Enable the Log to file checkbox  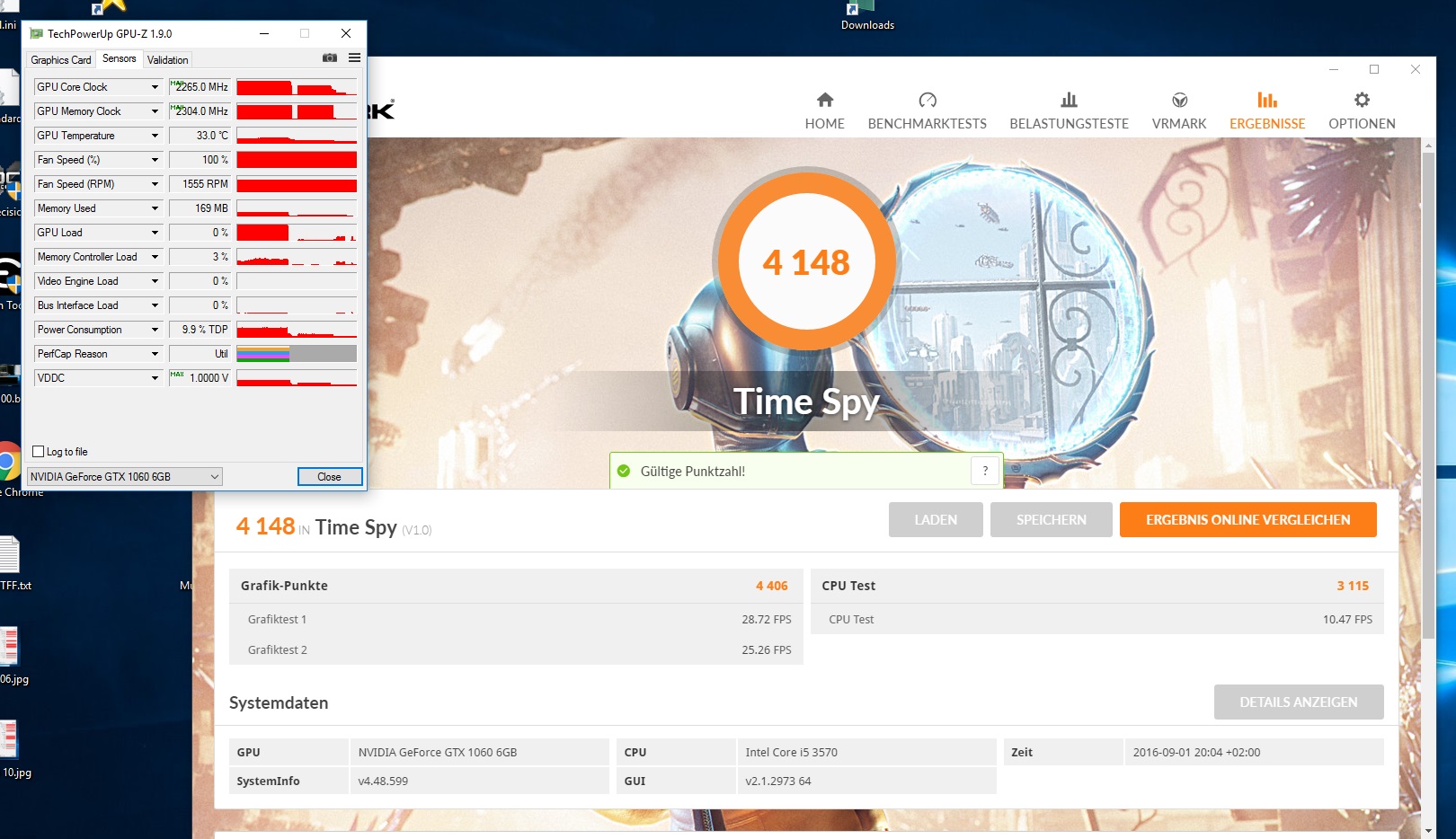(39, 452)
